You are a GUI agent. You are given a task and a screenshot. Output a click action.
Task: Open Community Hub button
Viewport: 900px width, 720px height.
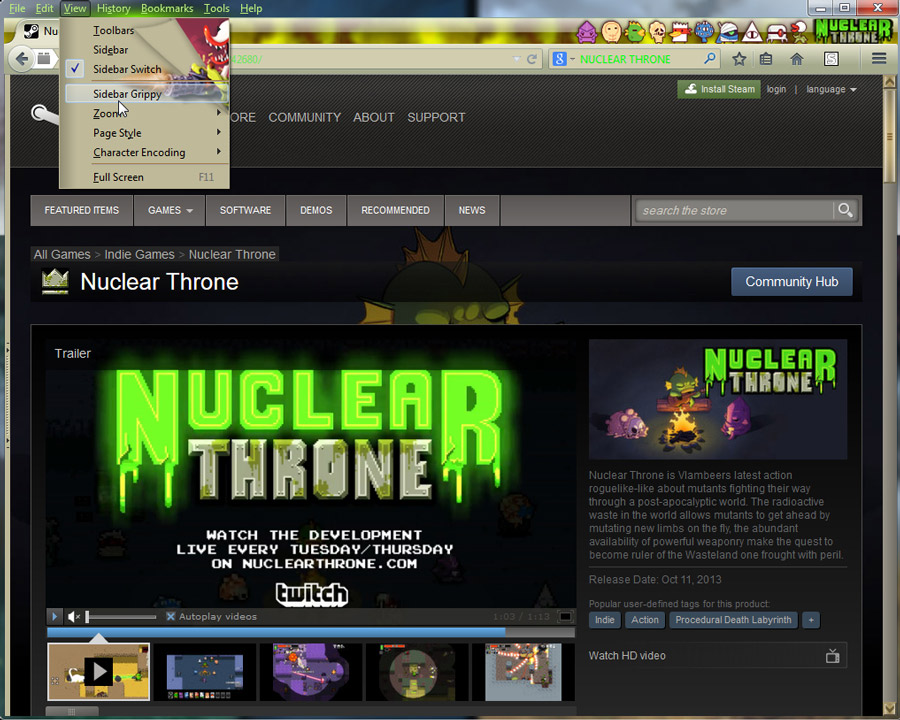pyautogui.click(x=792, y=281)
